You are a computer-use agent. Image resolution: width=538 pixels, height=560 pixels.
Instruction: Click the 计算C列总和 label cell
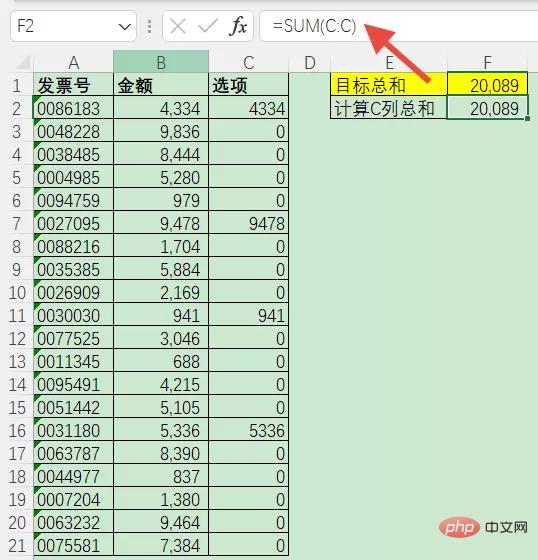[388, 107]
